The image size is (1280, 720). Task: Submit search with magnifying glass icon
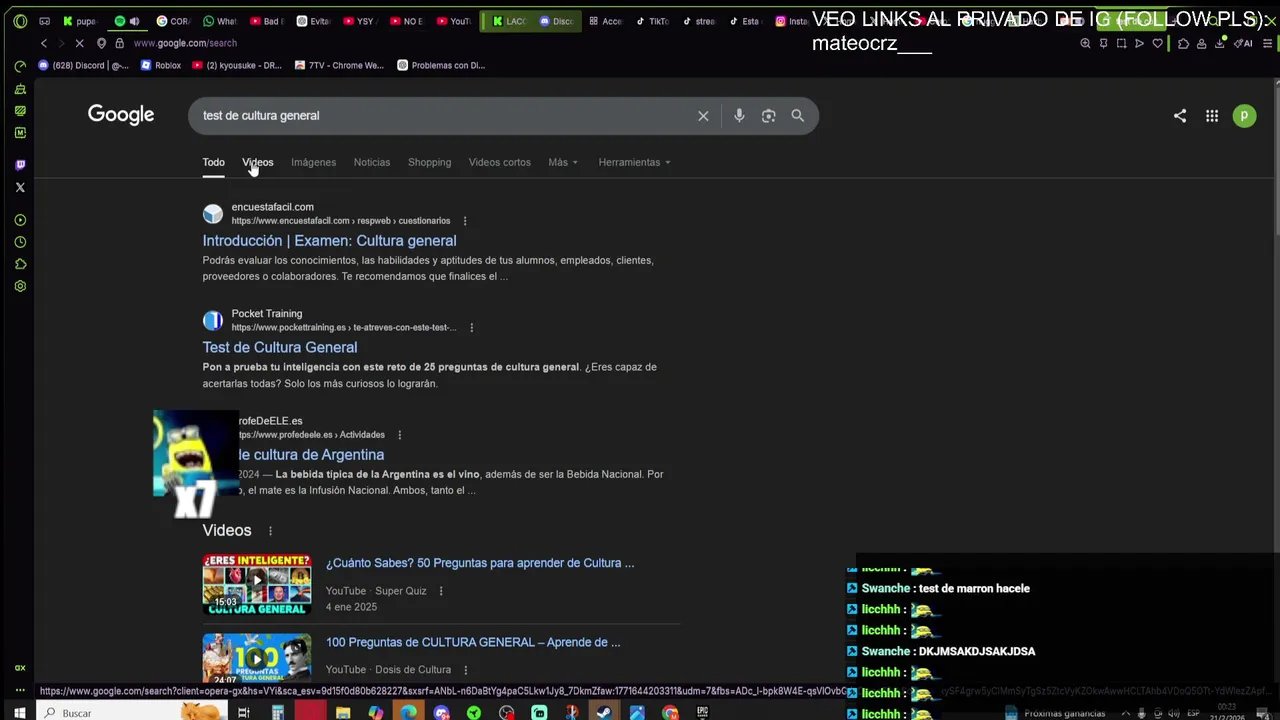coord(797,116)
